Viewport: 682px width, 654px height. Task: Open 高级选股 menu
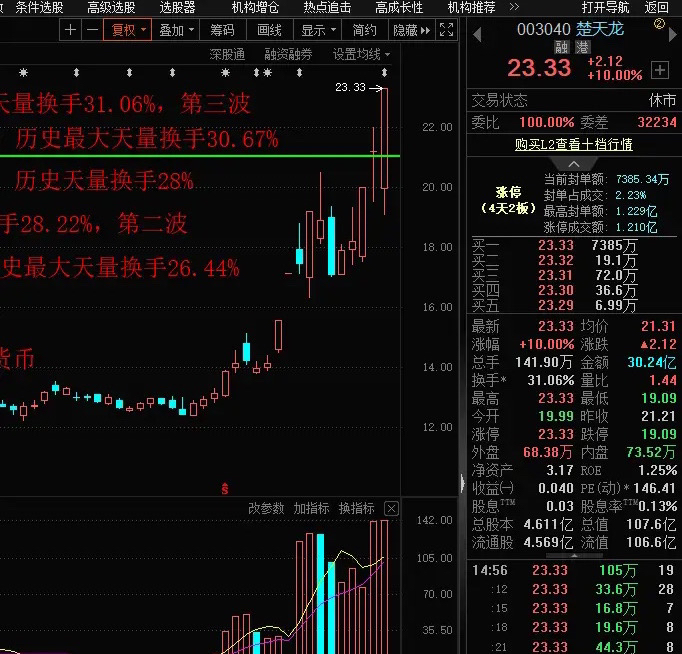(x=111, y=7)
